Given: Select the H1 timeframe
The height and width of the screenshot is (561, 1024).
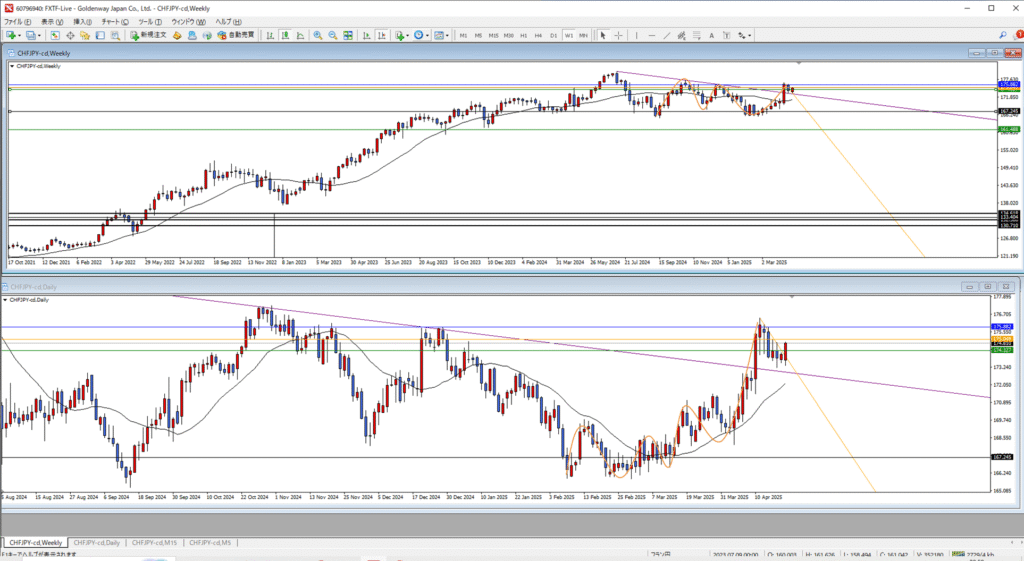Looking at the screenshot, I should pyautogui.click(x=524, y=35).
